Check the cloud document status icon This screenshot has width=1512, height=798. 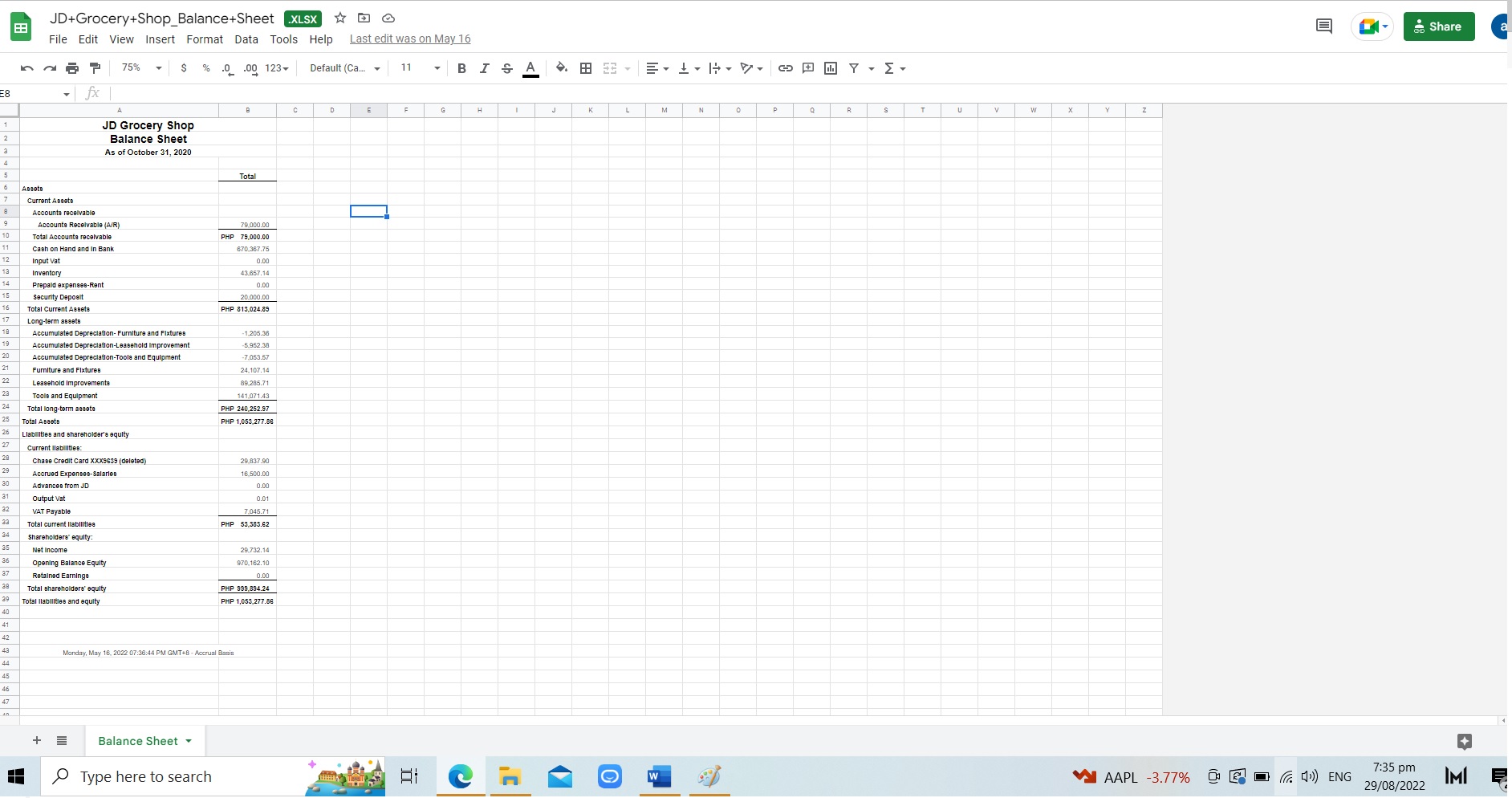click(388, 18)
